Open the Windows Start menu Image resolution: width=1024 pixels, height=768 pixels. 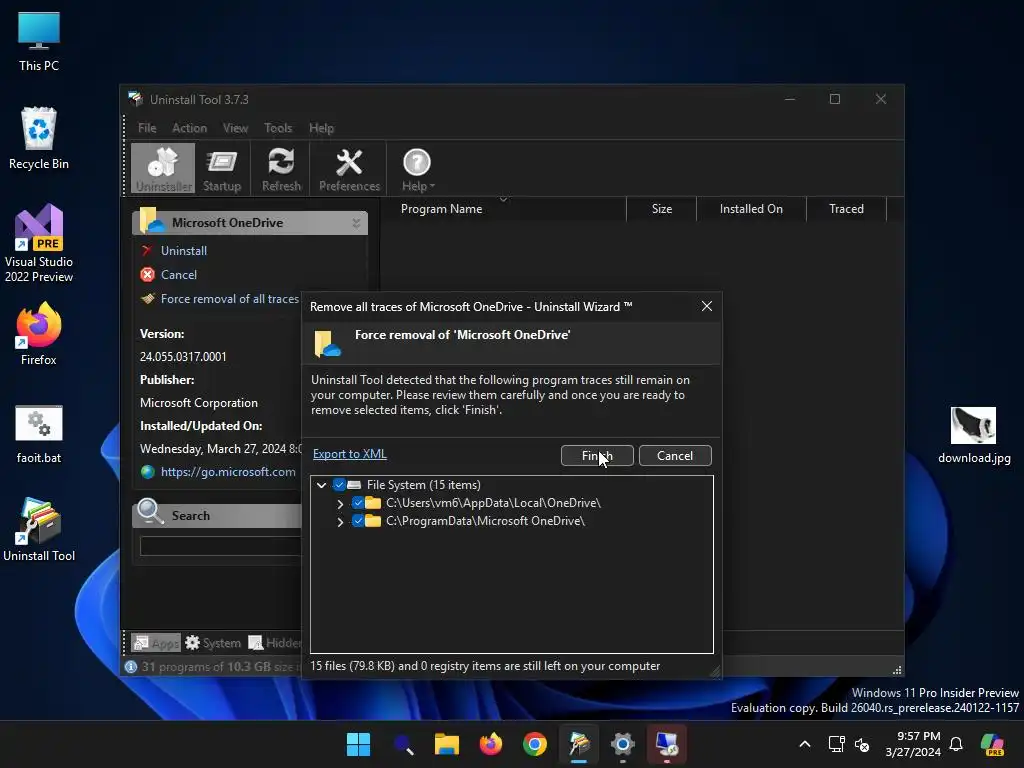point(358,744)
